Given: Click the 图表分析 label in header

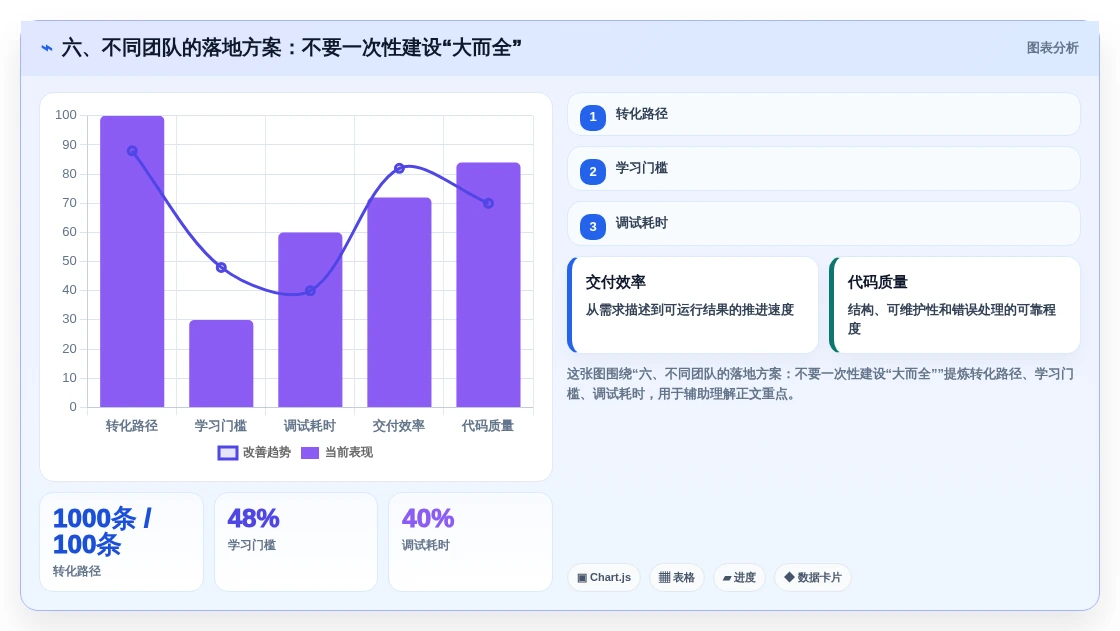Looking at the screenshot, I should click(x=1053, y=48).
